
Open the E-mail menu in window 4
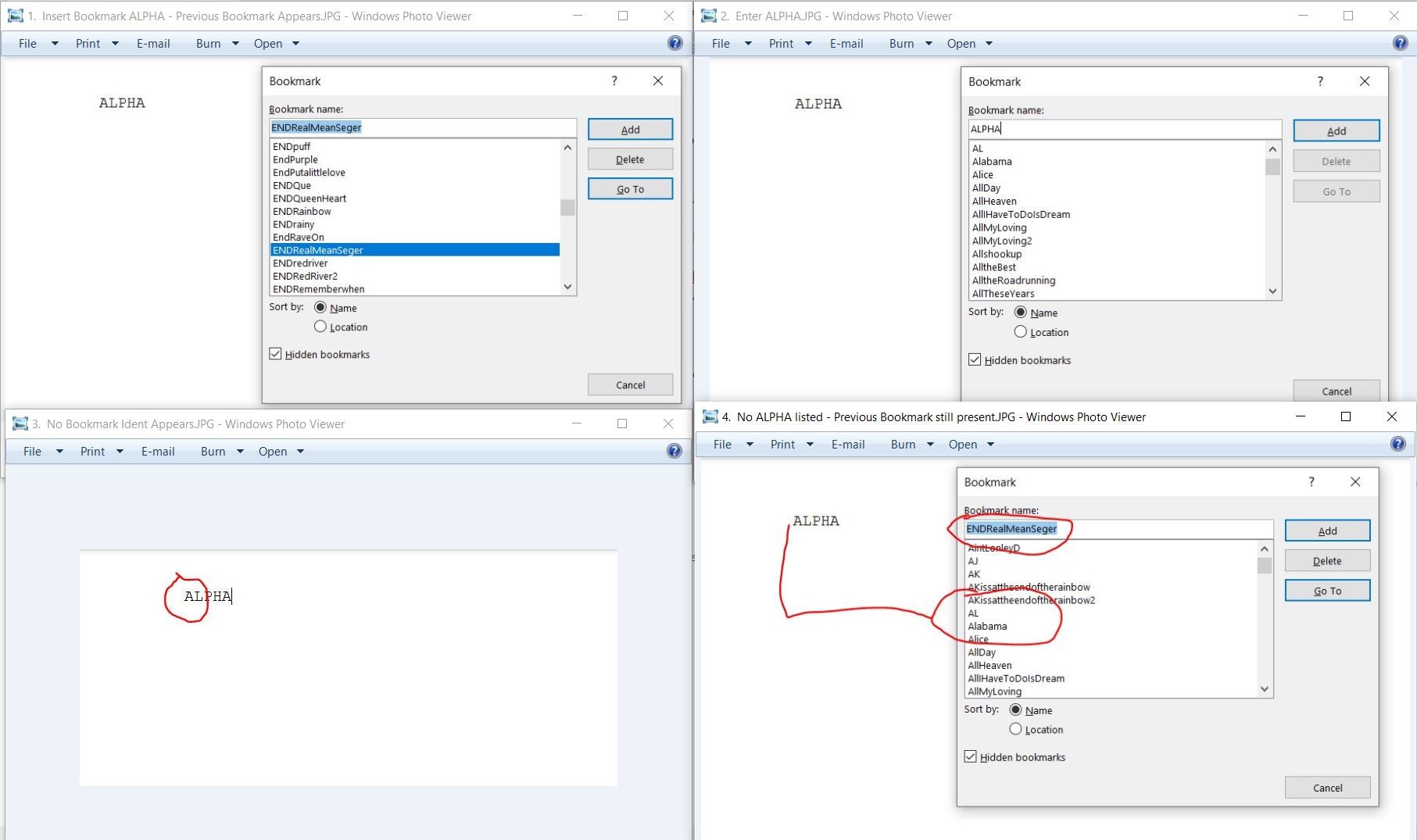point(848,444)
